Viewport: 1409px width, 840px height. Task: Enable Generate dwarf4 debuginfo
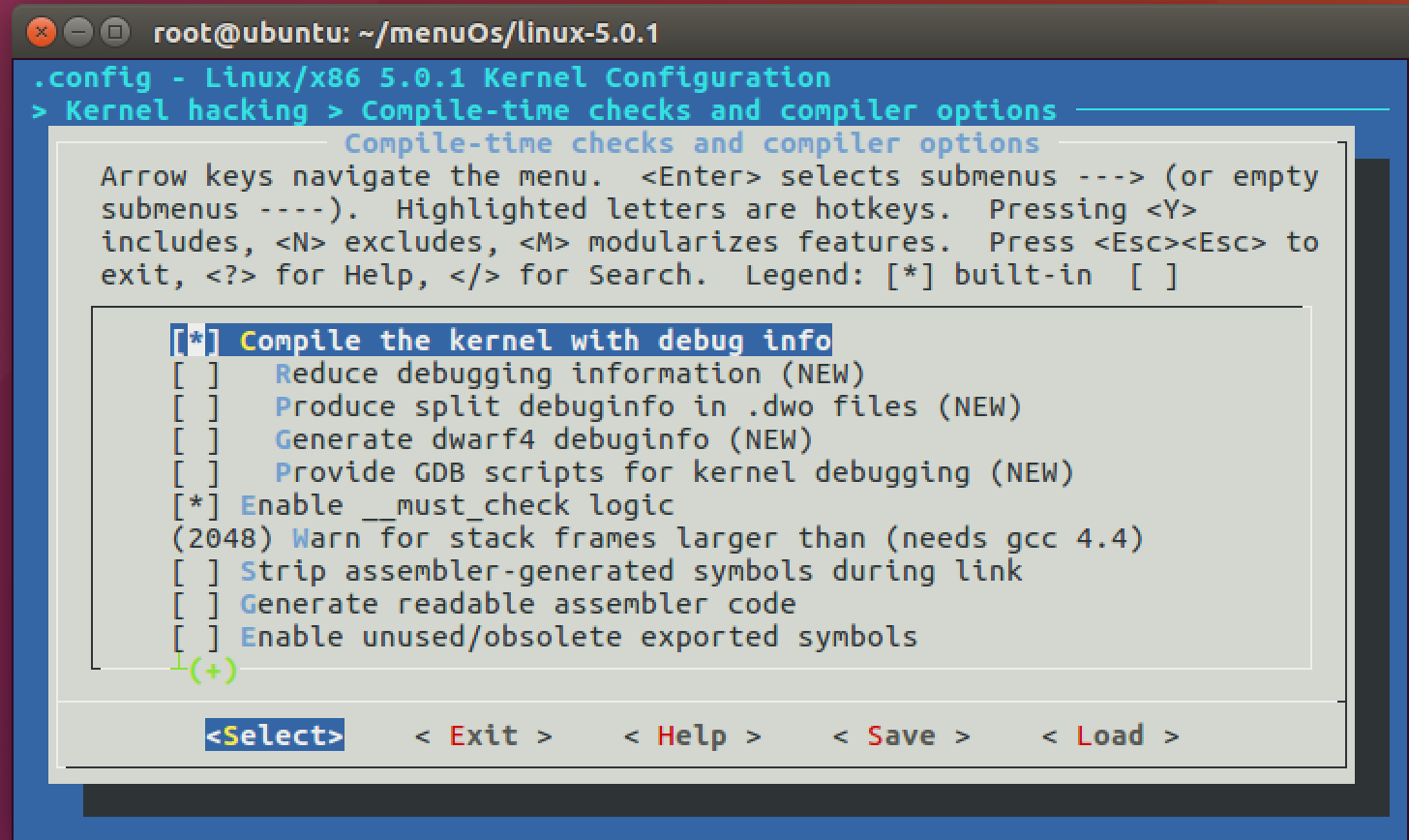point(196,439)
